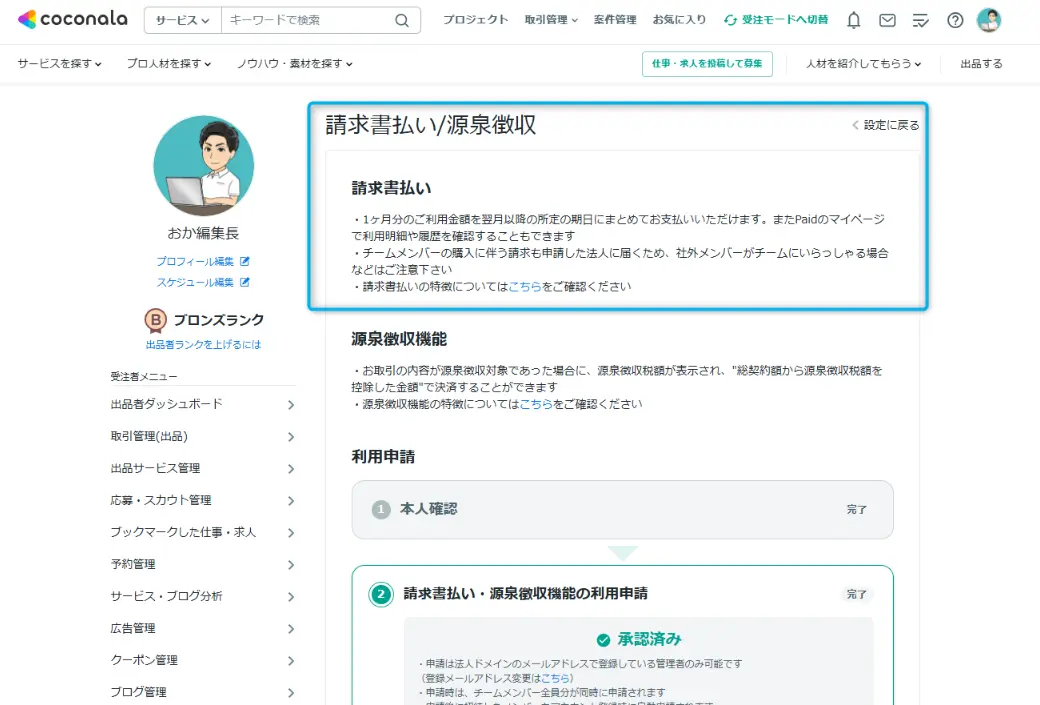Click chevron next to 予約管理

291,564
